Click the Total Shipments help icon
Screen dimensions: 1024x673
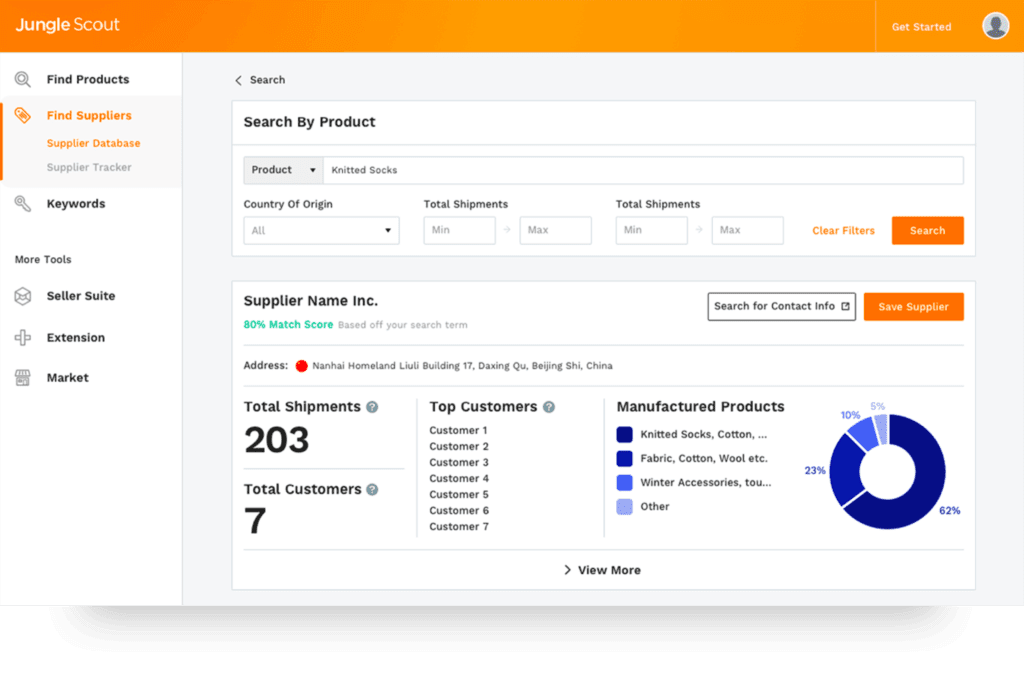(372, 407)
